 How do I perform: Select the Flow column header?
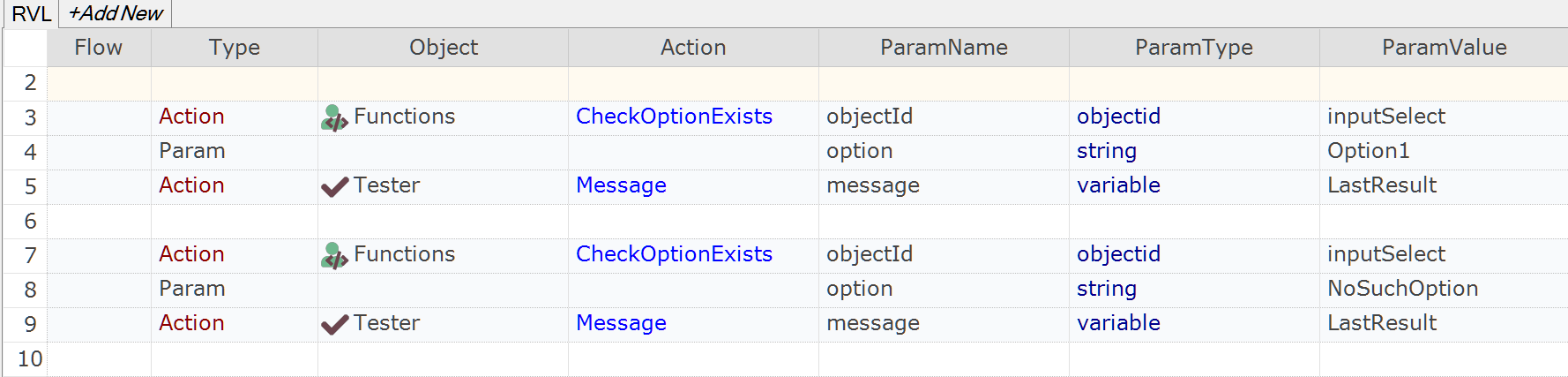tap(98, 48)
